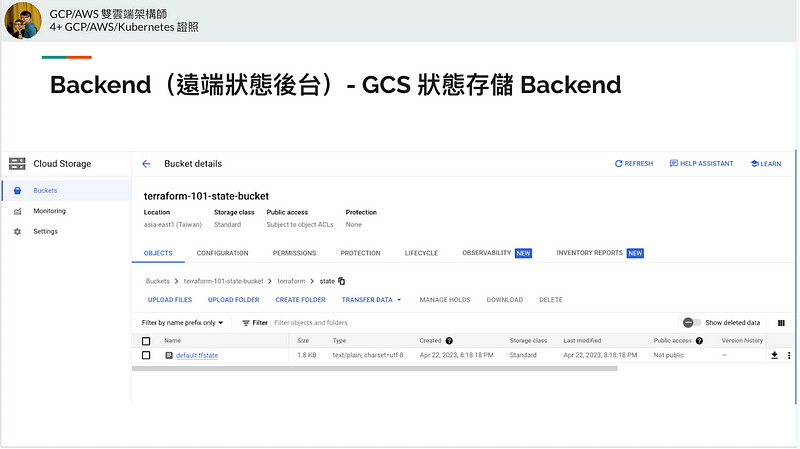Open the Help Assistant
This screenshot has height=449, width=800.
click(702, 164)
